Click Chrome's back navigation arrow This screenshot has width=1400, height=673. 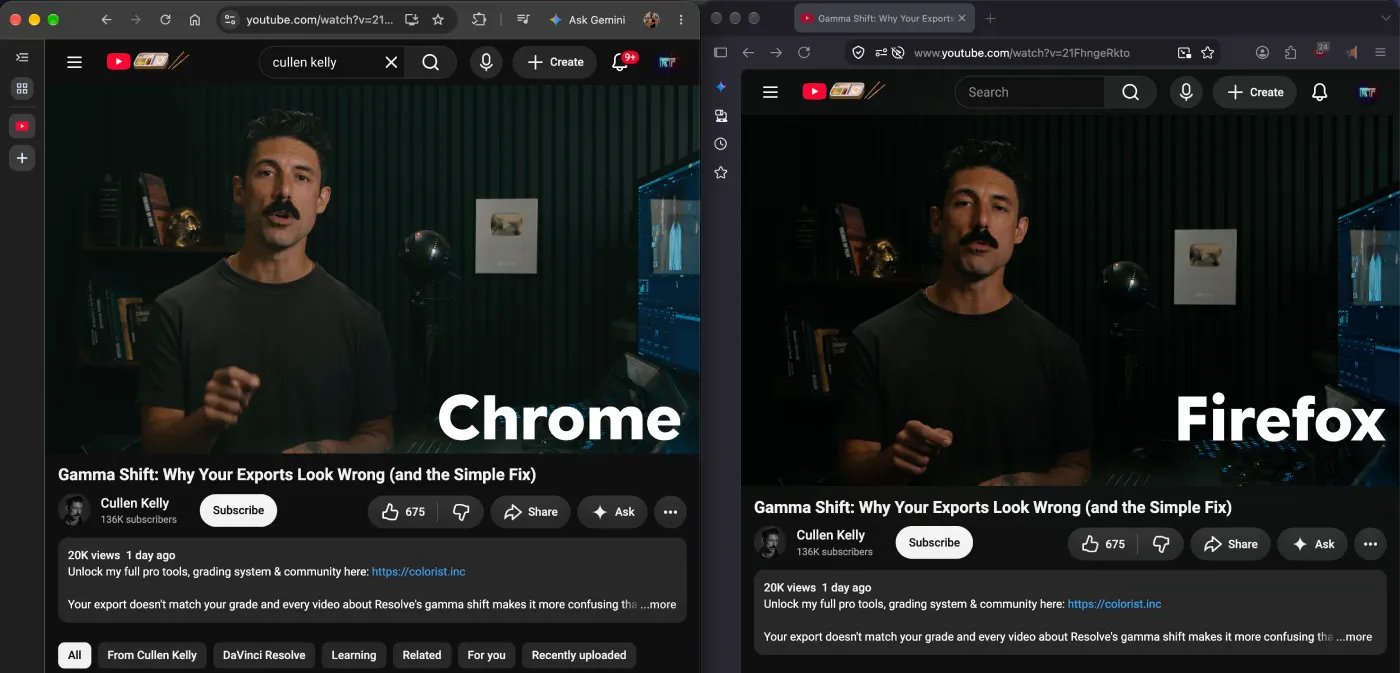[106, 19]
